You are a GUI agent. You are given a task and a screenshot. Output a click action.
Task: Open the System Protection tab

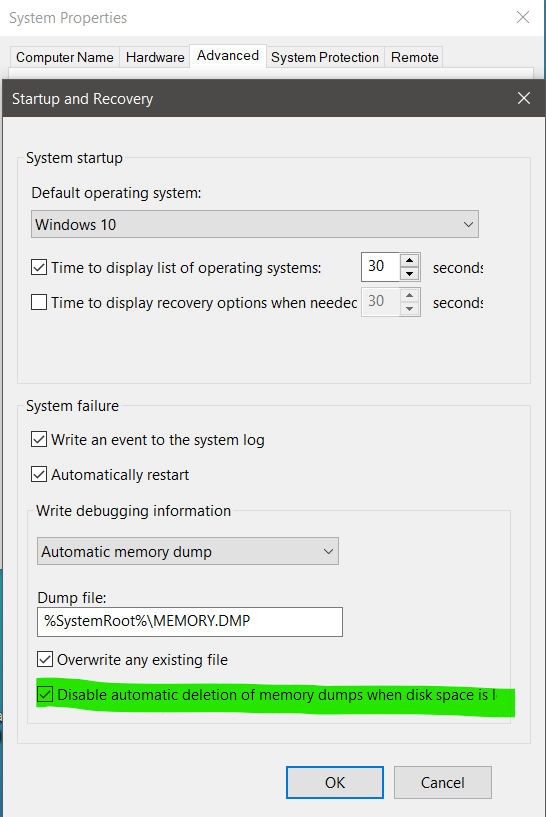point(325,57)
